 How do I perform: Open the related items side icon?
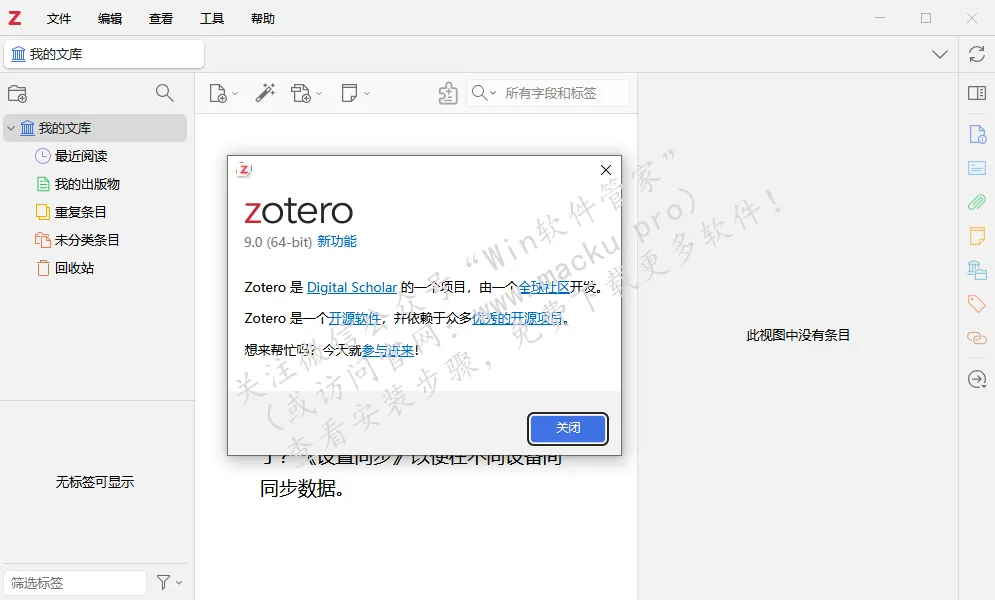pos(977,338)
